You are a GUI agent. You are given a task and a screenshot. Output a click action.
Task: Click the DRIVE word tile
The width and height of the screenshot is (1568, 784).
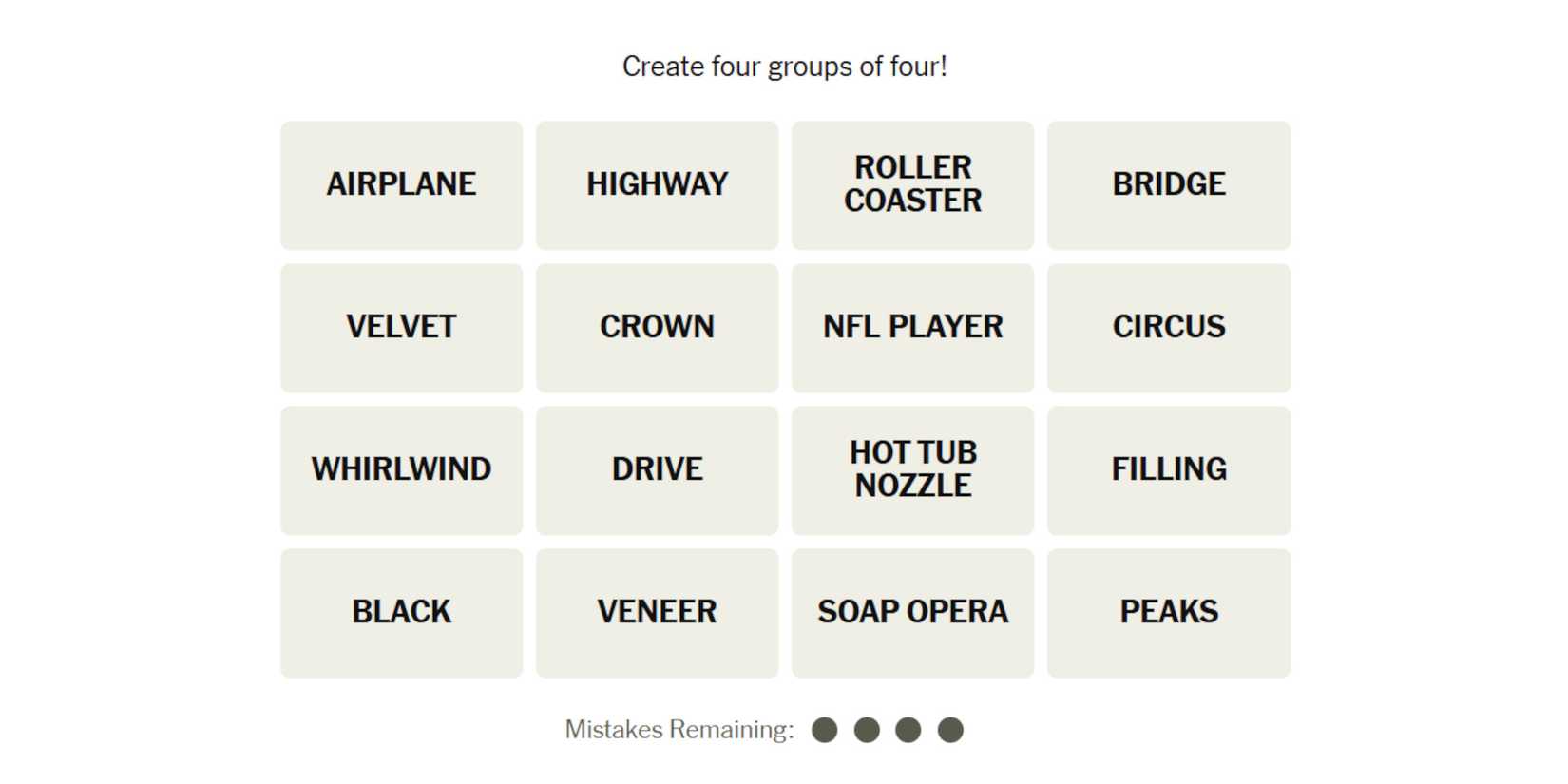657,469
